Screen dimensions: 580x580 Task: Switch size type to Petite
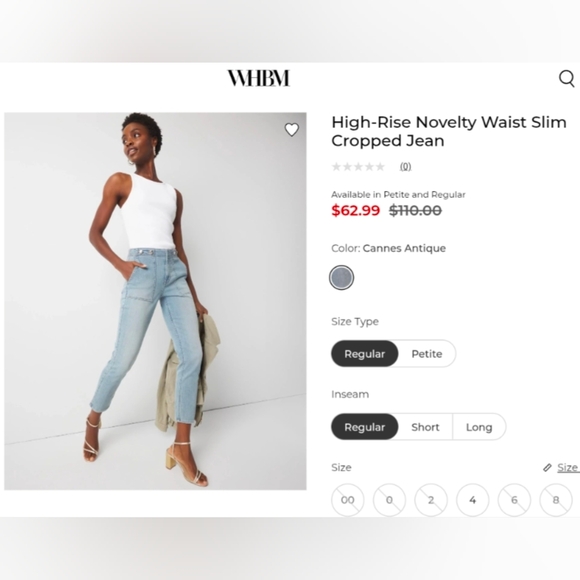[x=427, y=354]
